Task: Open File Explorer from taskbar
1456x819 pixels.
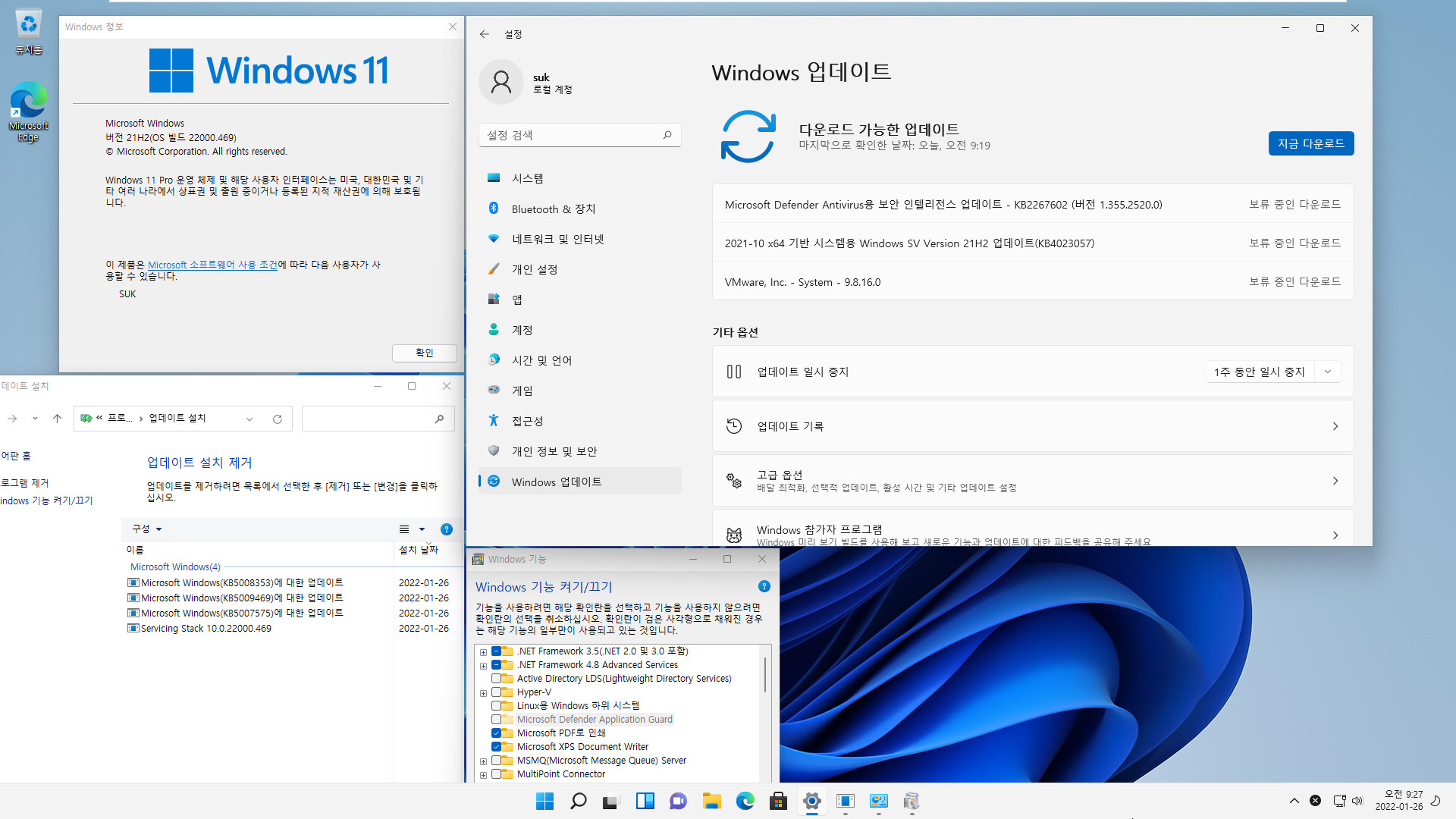Action: (711, 801)
